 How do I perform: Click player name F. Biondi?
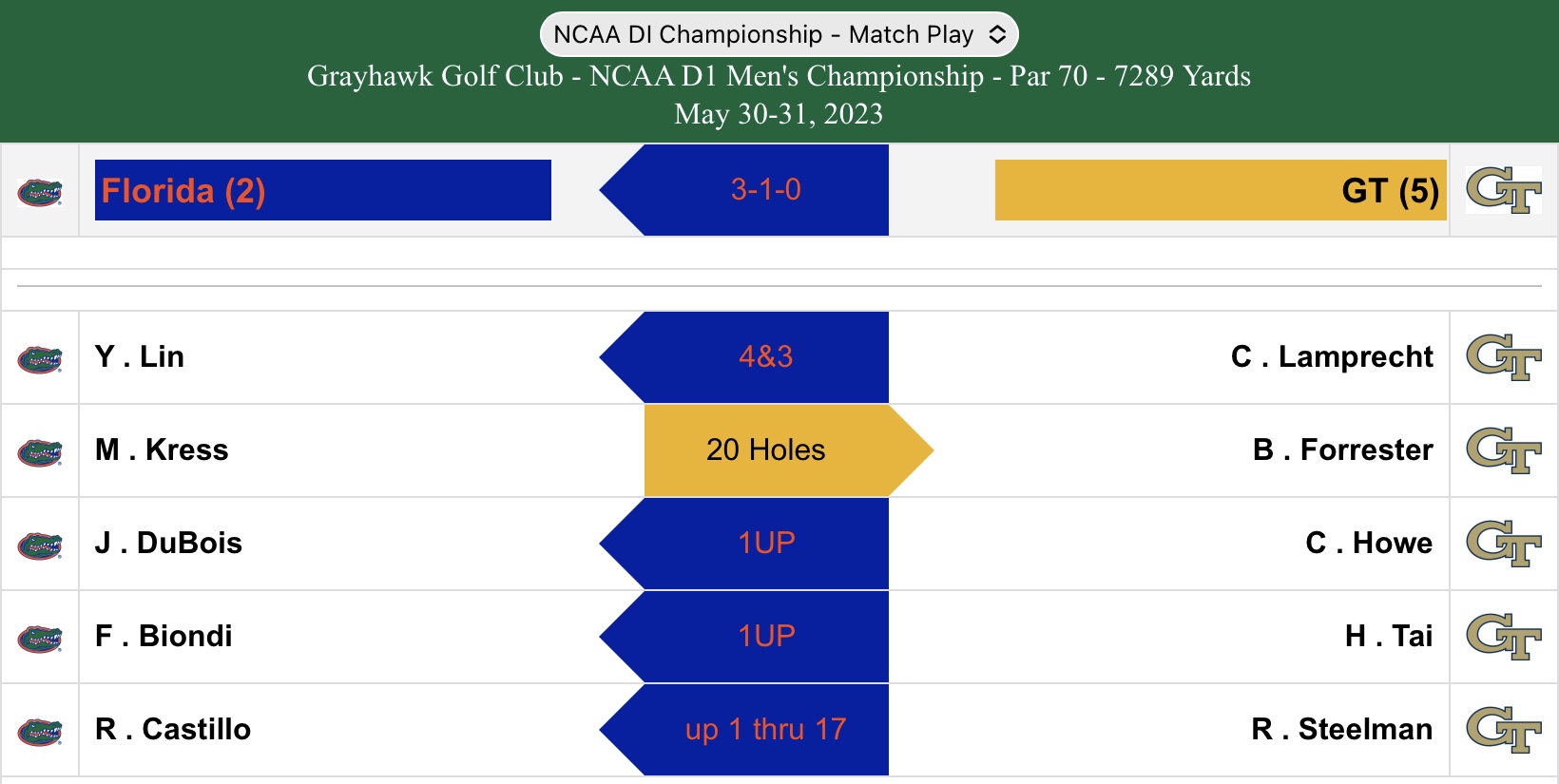coord(164,637)
